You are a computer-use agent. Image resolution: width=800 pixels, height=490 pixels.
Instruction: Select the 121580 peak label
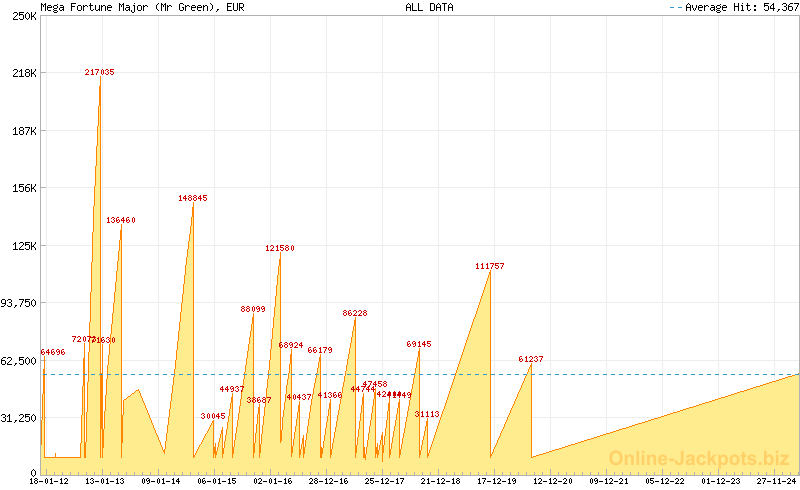click(x=280, y=248)
